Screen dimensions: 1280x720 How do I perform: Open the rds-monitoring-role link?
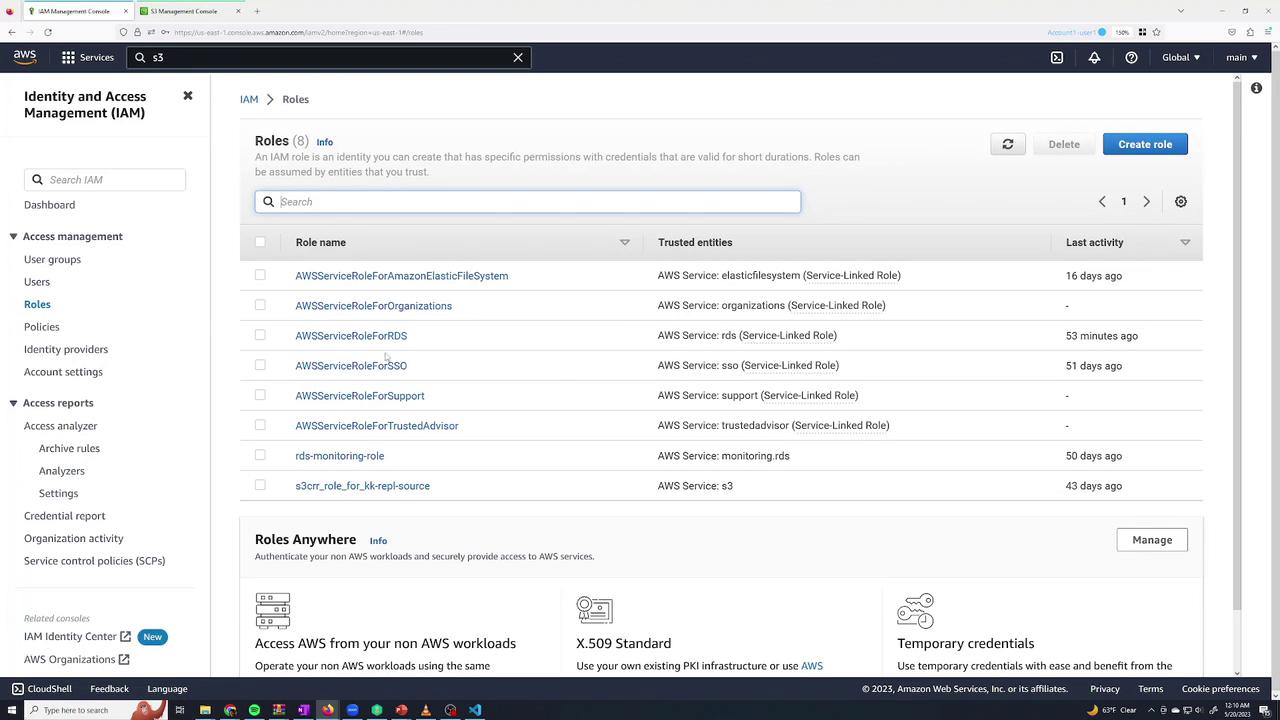[x=340, y=456]
